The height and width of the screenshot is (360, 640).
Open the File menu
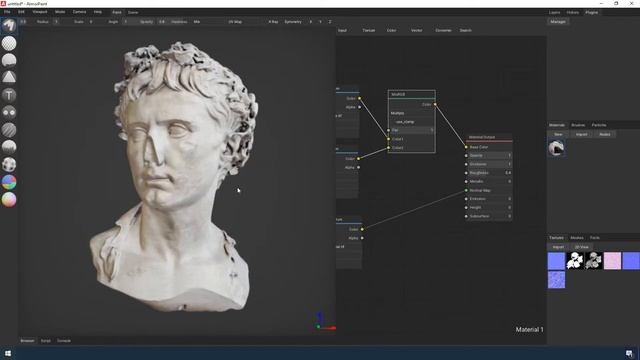click(7, 12)
